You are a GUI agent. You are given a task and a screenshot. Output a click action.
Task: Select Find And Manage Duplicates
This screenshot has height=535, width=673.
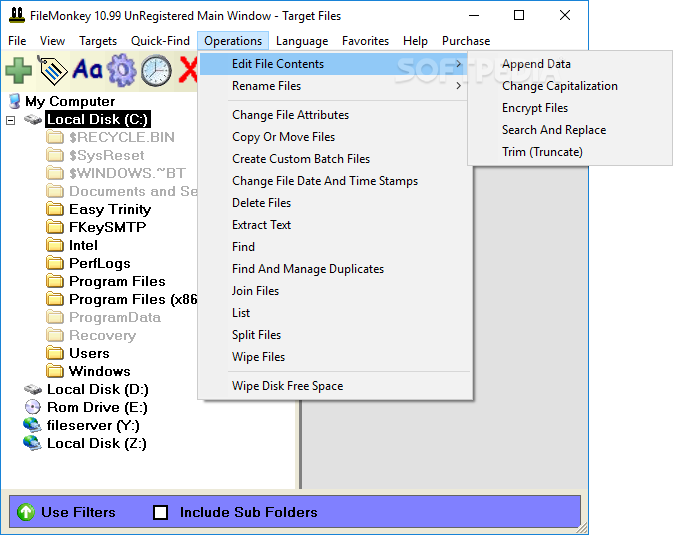tap(335, 269)
